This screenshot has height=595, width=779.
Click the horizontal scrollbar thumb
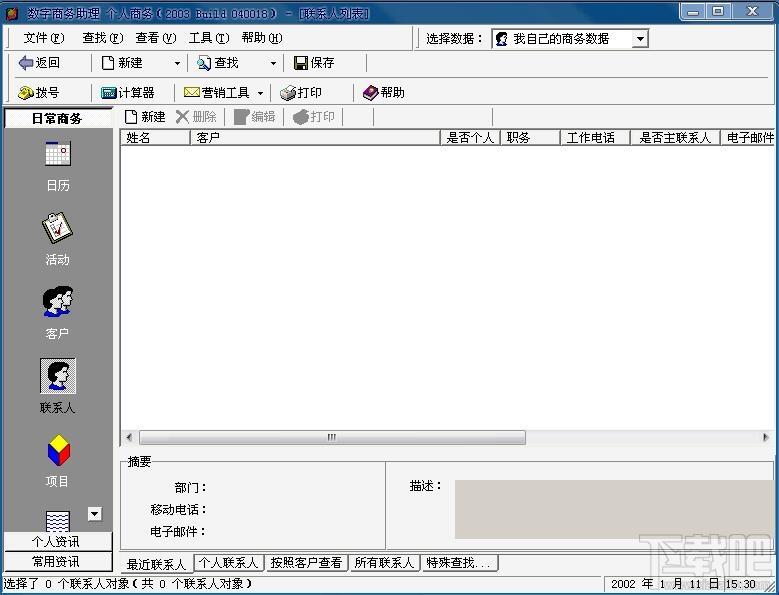pos(332,438)
